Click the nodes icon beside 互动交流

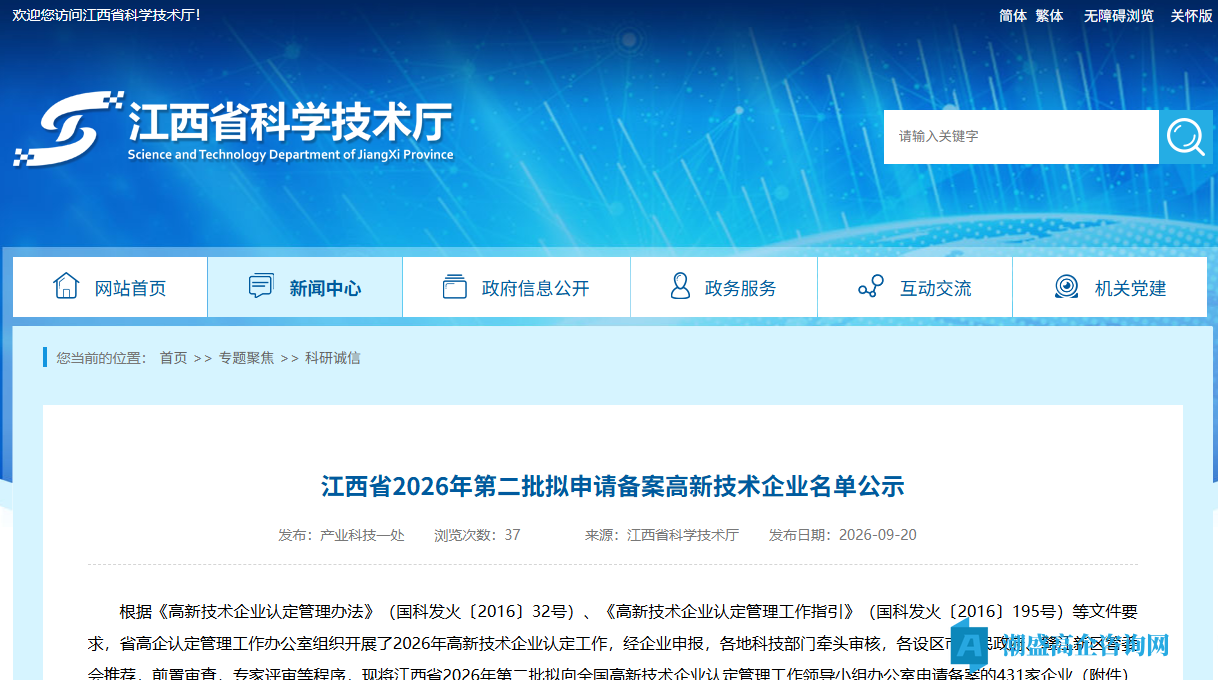pos(871,286)
